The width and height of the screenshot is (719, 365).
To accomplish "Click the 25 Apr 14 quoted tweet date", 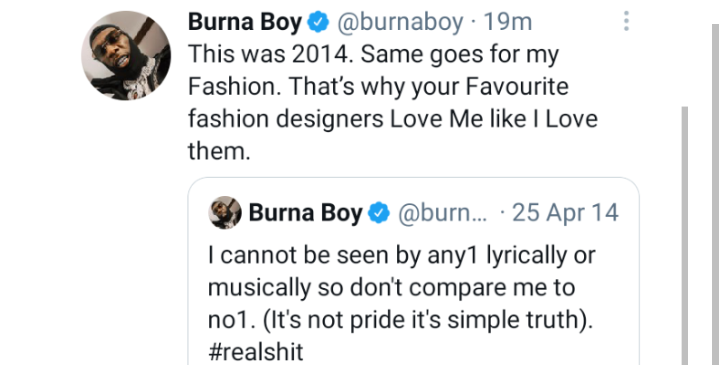I will (565, 213).
